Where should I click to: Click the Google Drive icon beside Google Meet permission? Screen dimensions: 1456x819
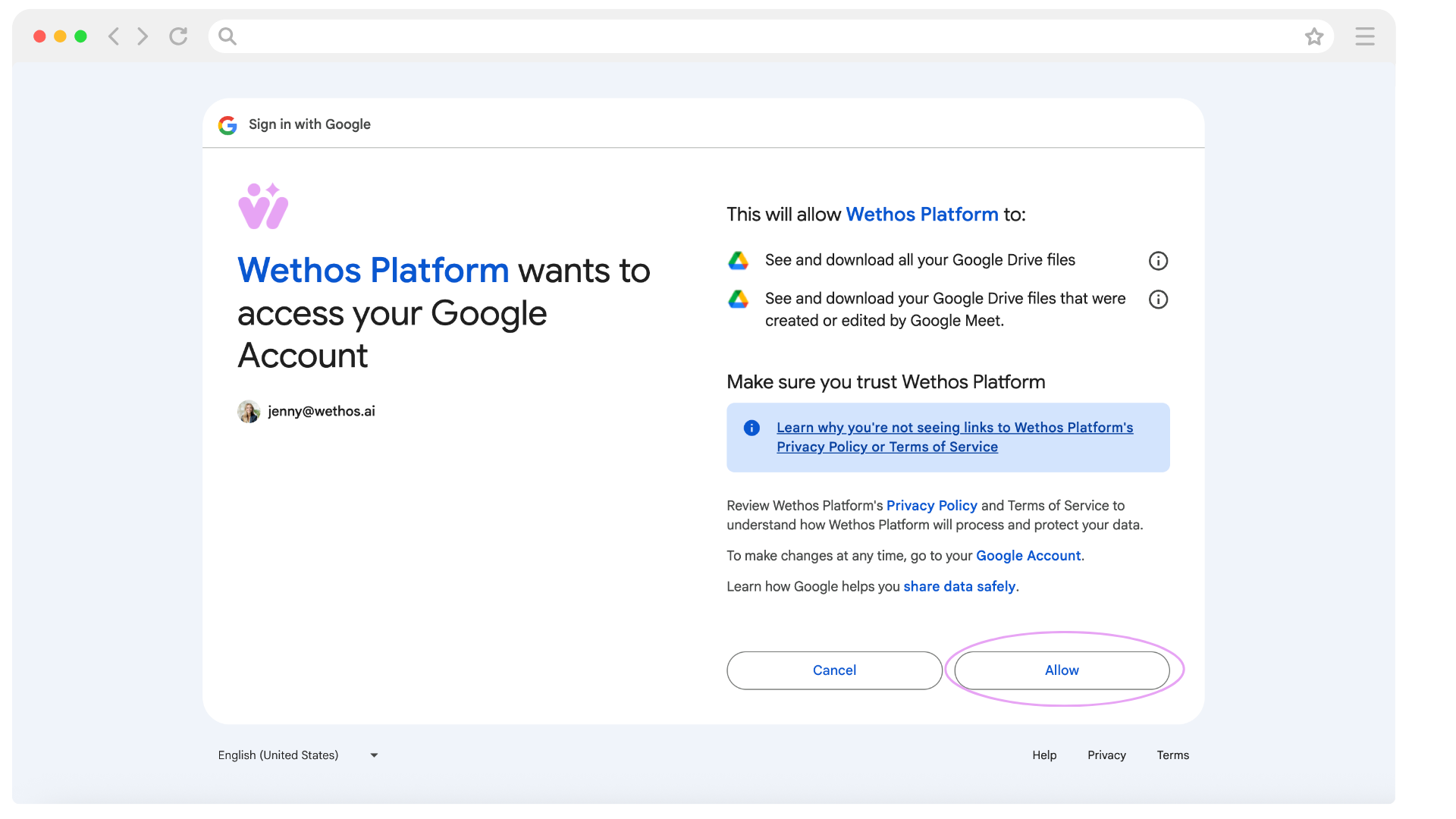click(739, 299)
